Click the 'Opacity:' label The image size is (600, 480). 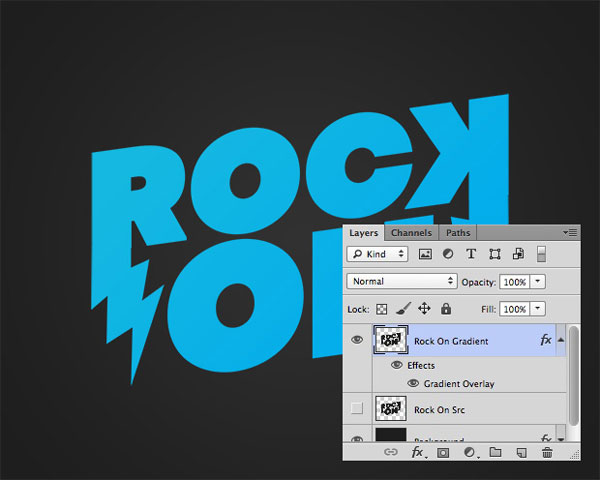478,282
